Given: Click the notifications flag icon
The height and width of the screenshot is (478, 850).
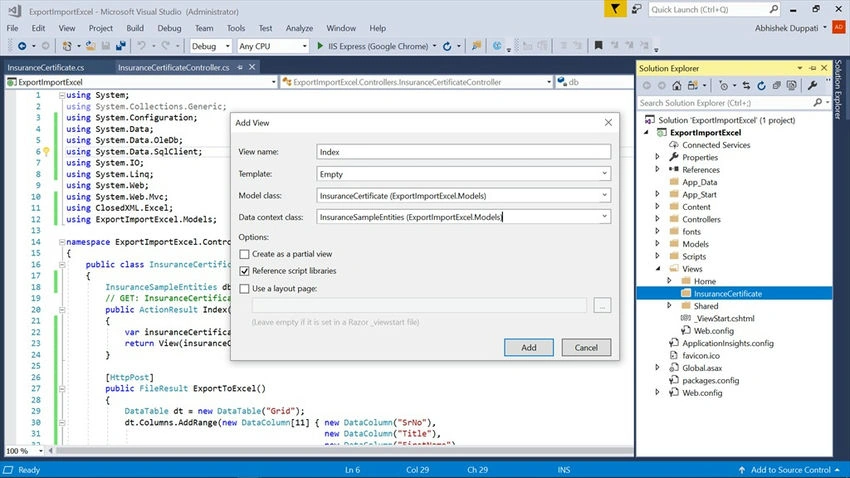Looking at the screenshot, I should (615, 9).
